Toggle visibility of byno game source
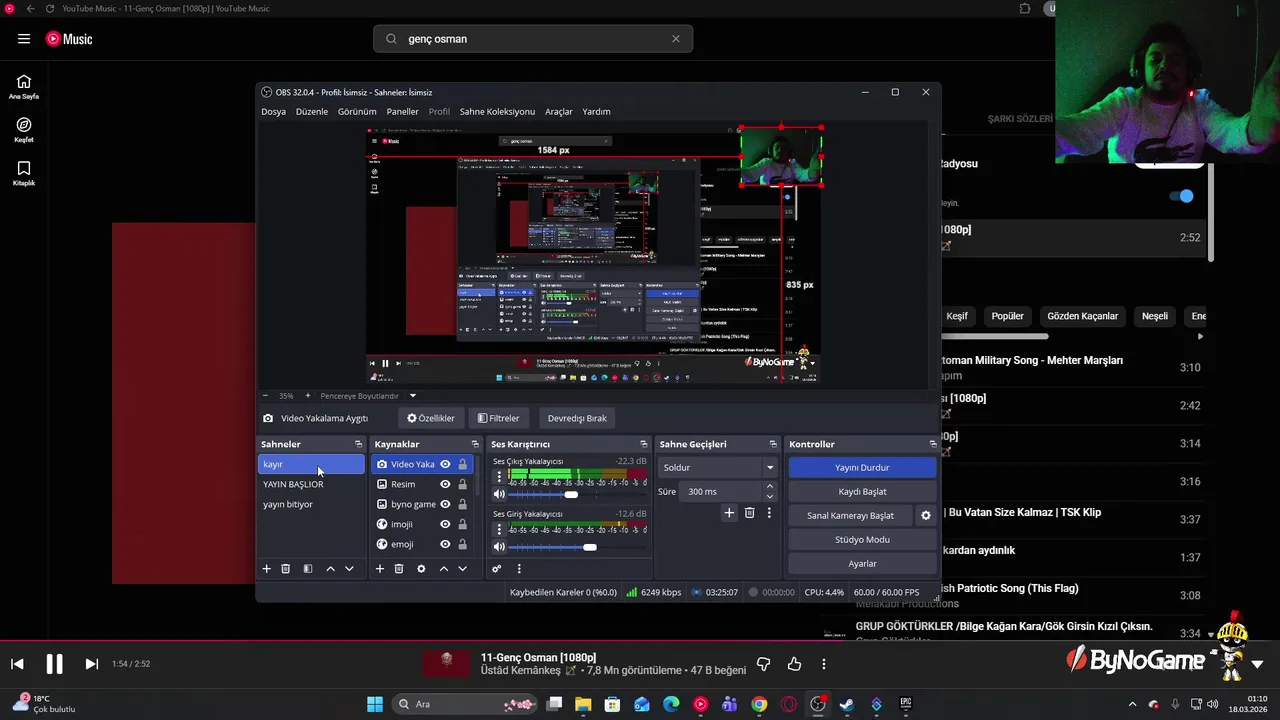 445,504
